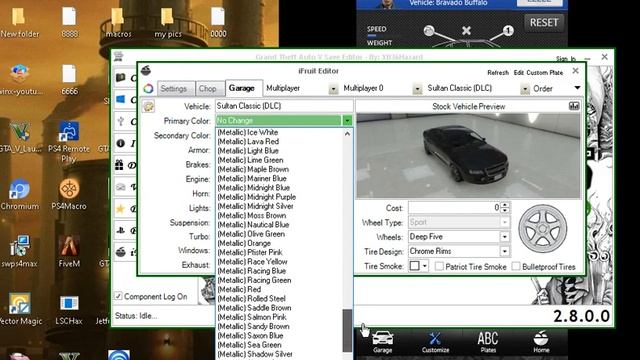Enable Patriot Tire Smoke checkbox
This screenshot has height=360, width=640.
439,266
